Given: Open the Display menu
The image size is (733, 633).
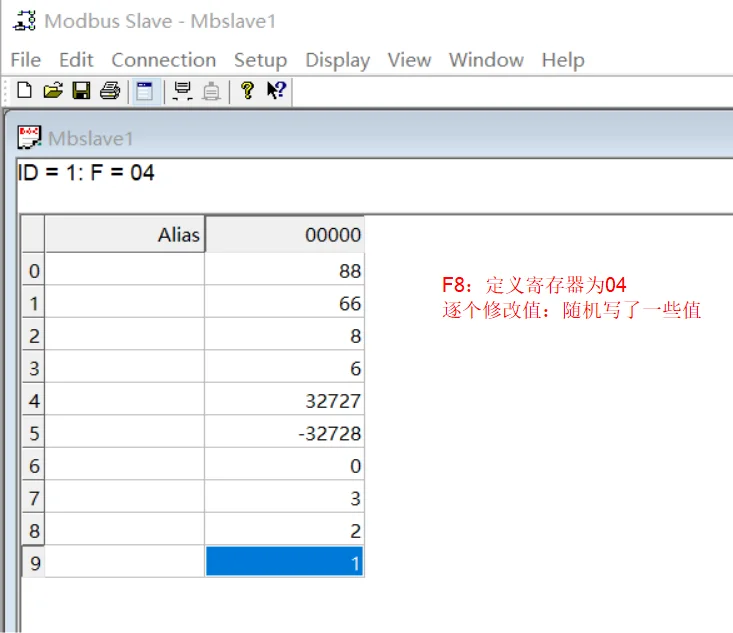Looking at the screenshot, I should [338, 60].
